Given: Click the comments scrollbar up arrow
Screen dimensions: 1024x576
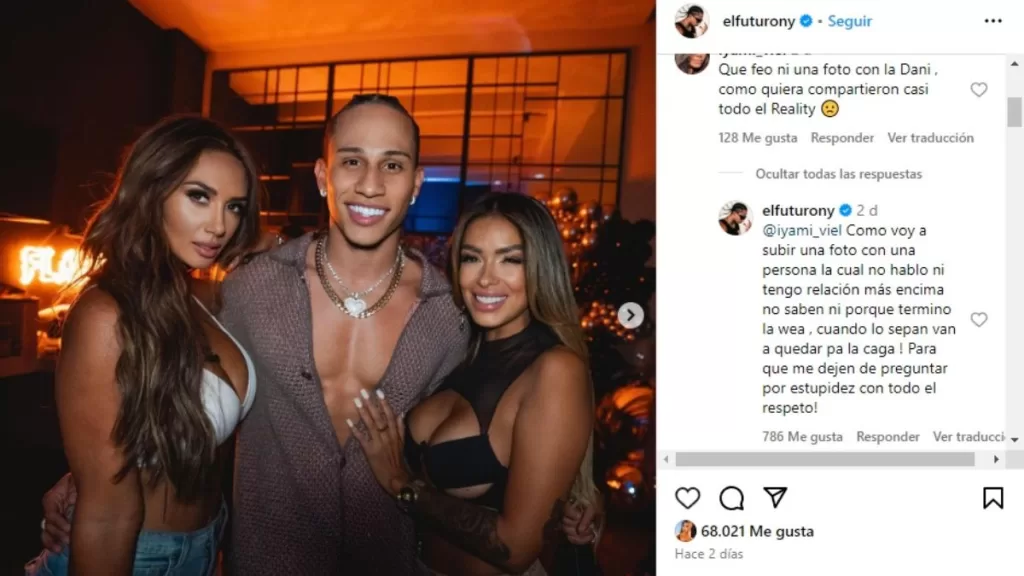Looking at the screenshot, I should click(1014, 64).
